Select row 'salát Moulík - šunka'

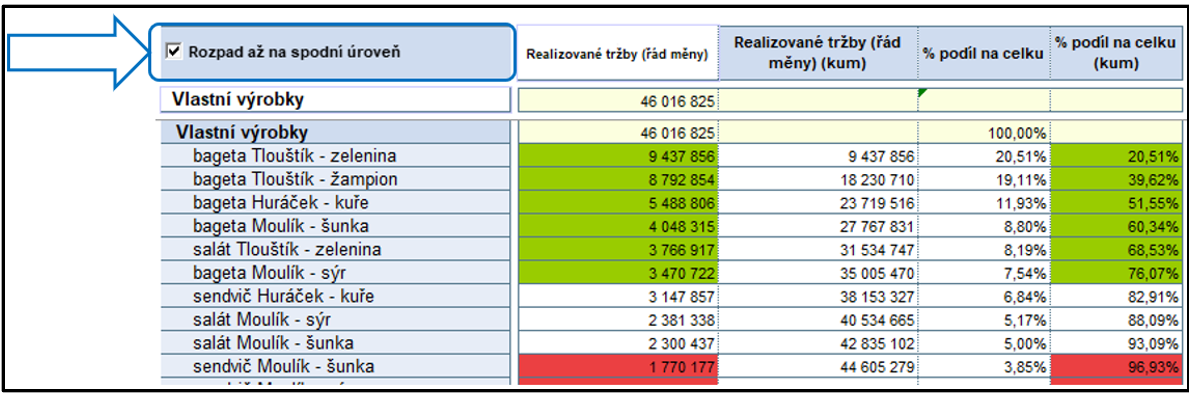tap(334, 343)
